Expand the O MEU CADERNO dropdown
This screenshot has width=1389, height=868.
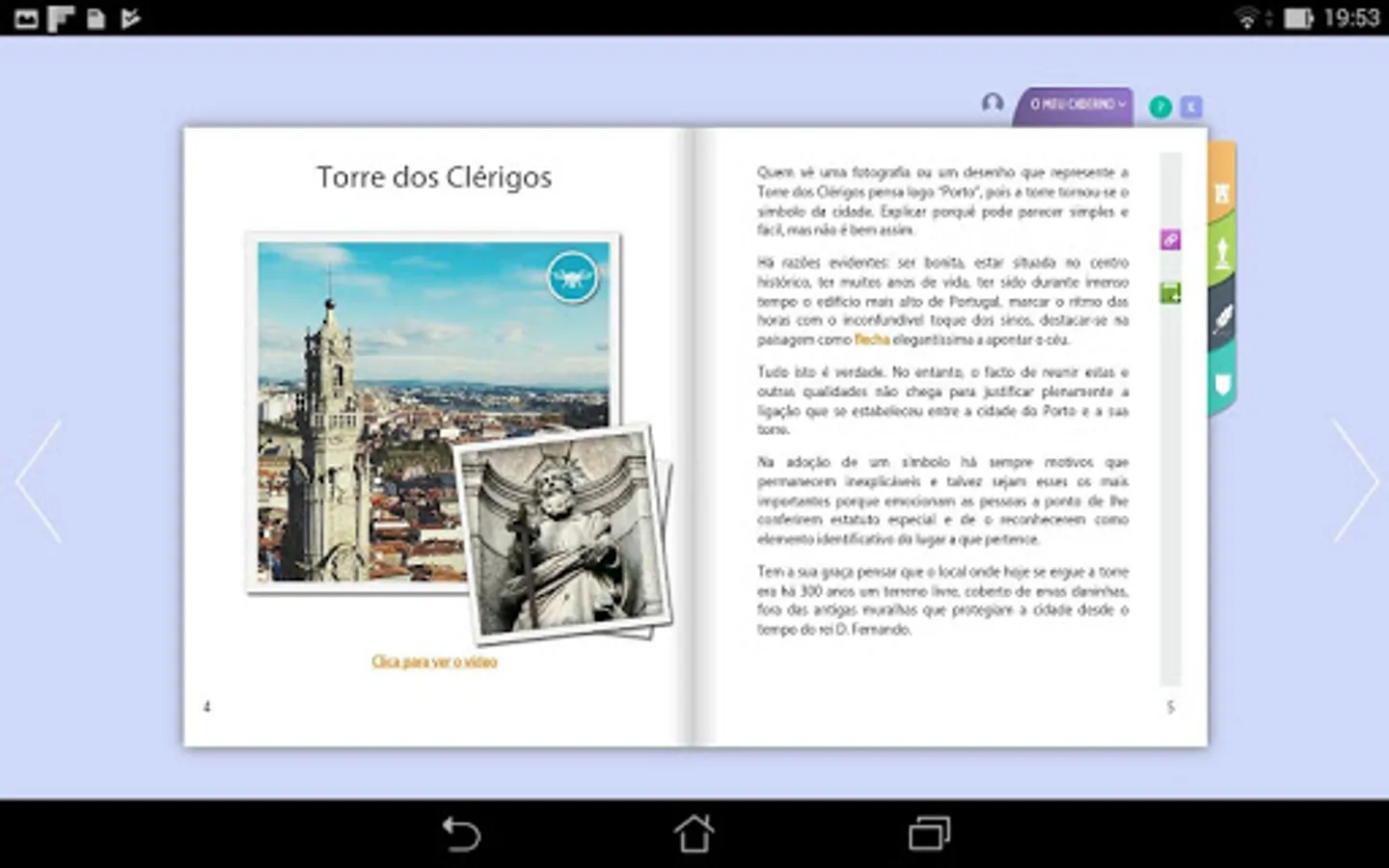point(1076,105)
